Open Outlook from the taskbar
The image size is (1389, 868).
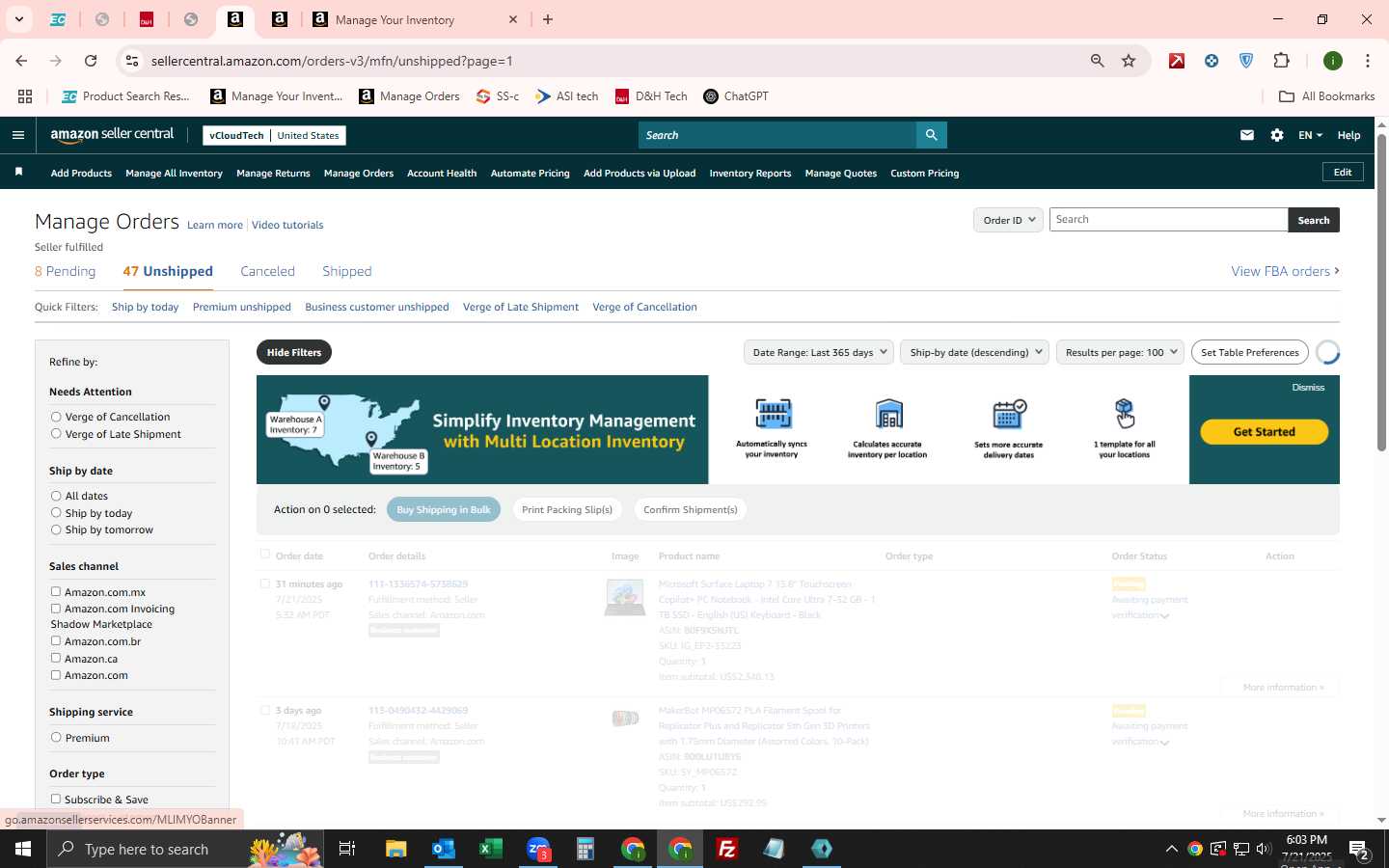pos(444,849)
